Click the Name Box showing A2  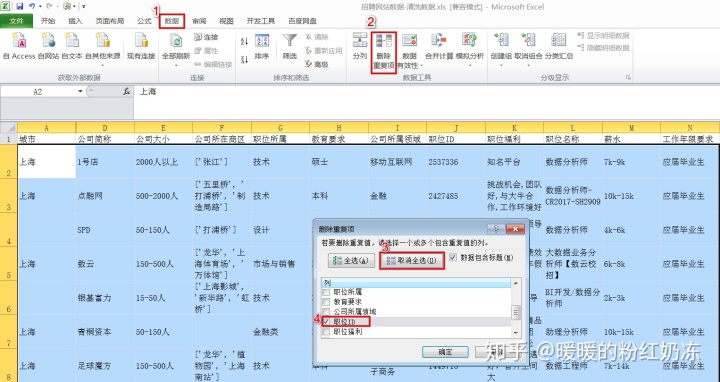click(39, 92)
